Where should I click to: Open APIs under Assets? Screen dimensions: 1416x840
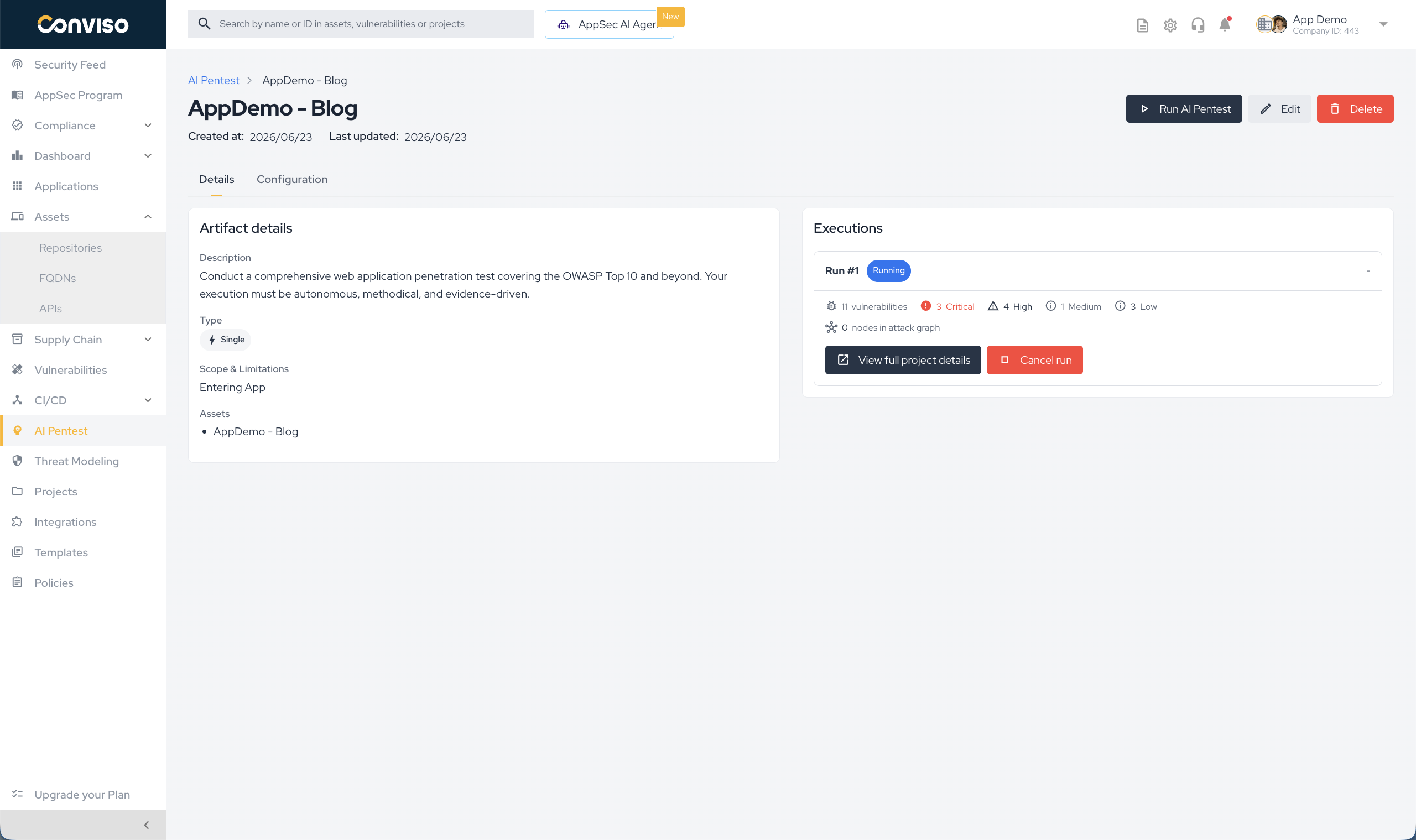(x=50, y=309)
